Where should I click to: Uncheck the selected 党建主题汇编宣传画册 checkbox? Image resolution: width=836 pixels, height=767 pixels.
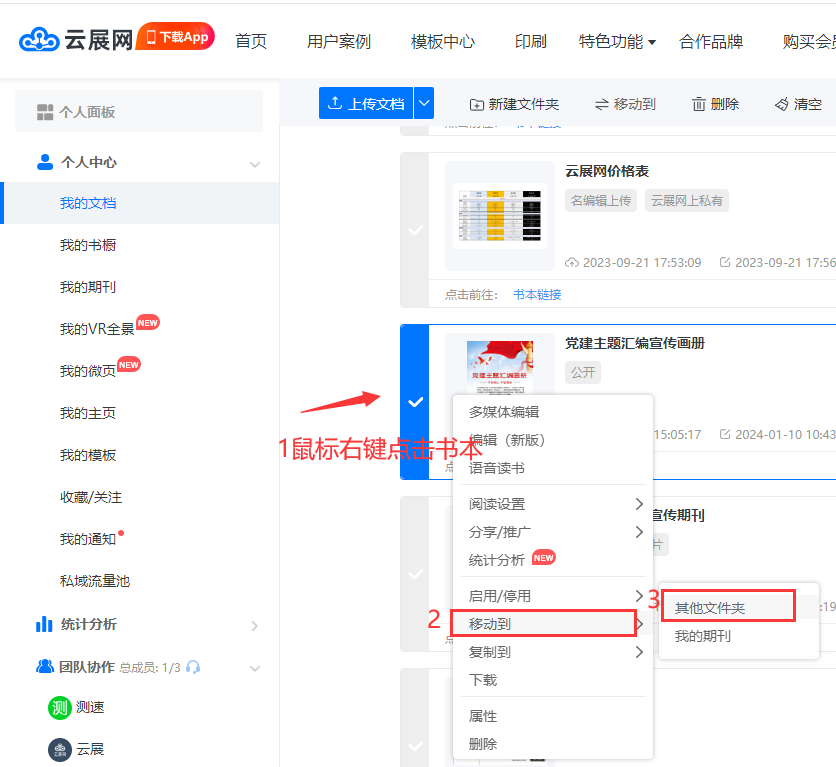pos(415,402)
